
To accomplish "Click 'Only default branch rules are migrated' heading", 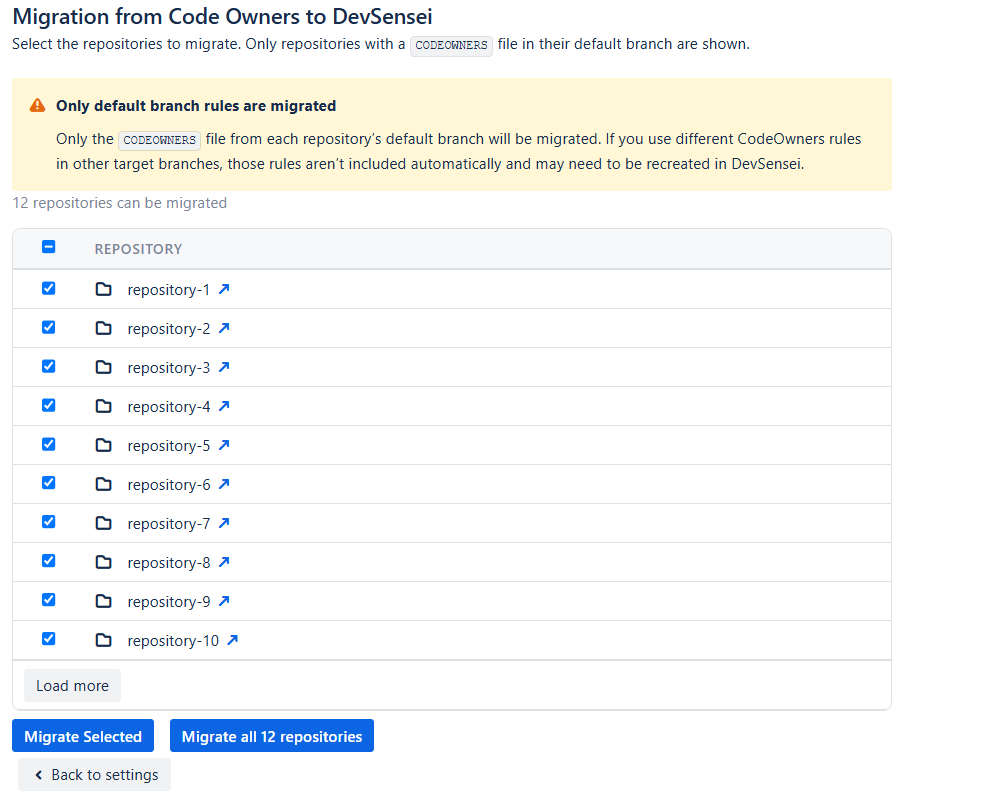I will pyautogui.click(x=196, y=106).
